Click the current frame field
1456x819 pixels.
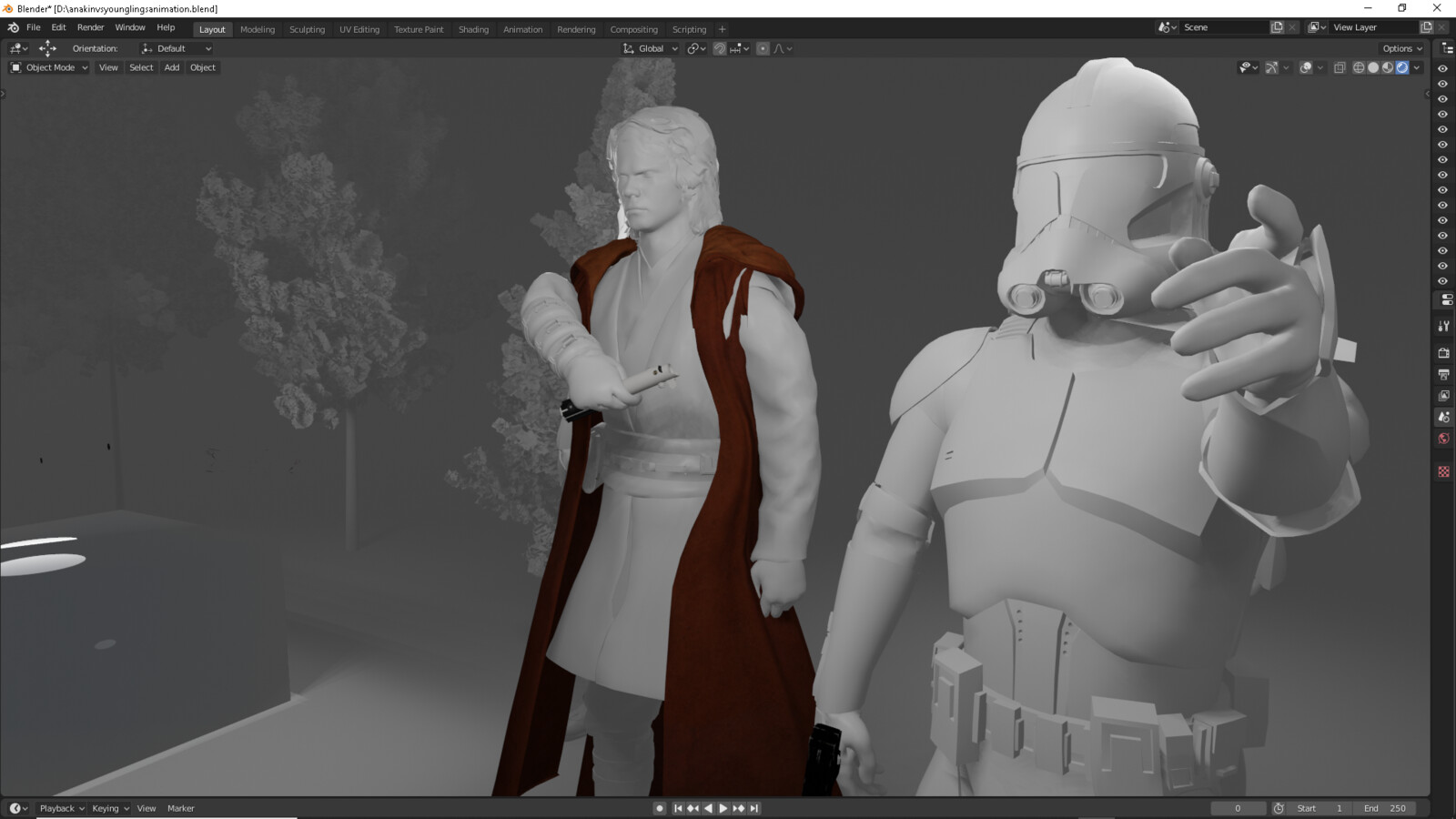point(1238,808)
